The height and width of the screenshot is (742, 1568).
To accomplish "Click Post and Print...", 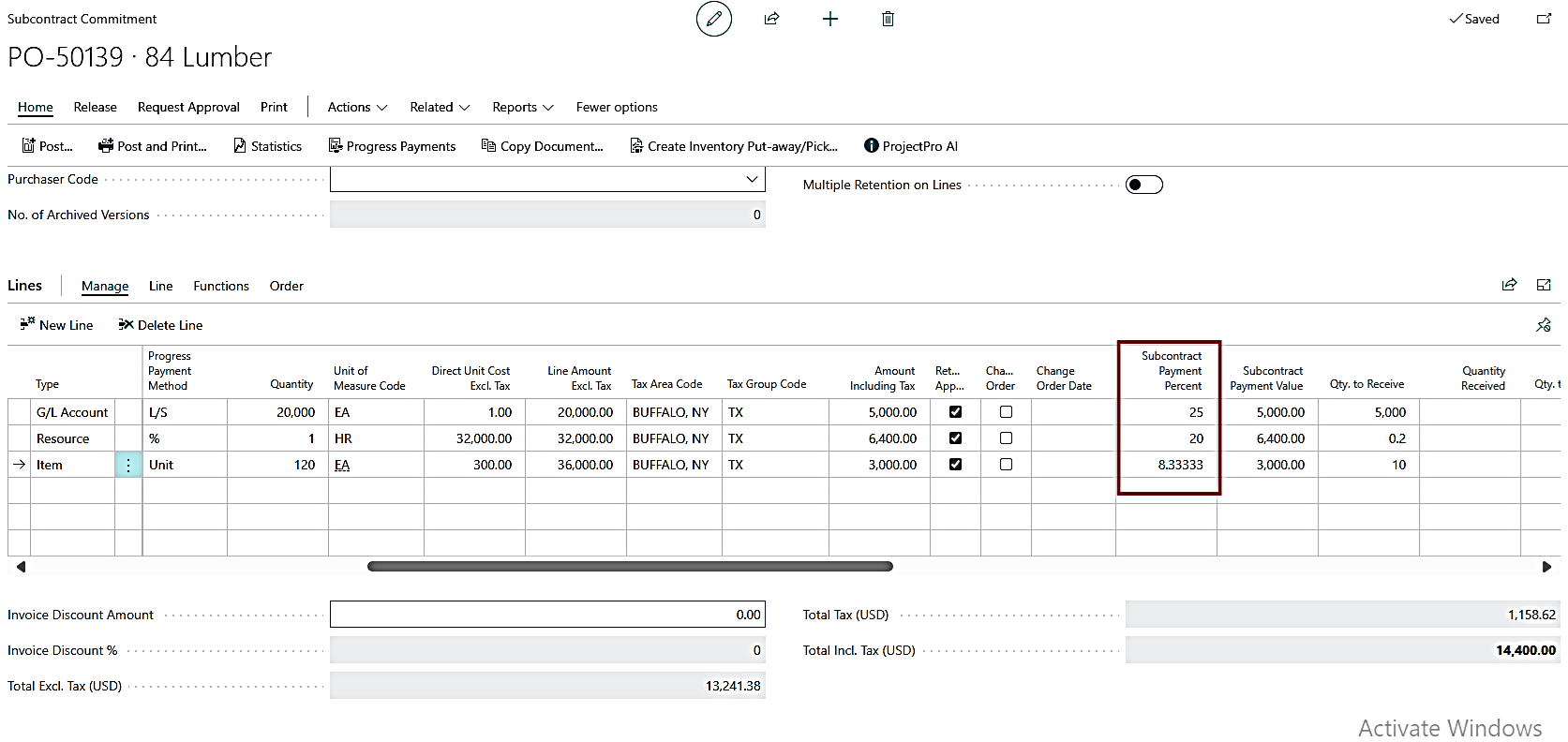I will [153, 146].
